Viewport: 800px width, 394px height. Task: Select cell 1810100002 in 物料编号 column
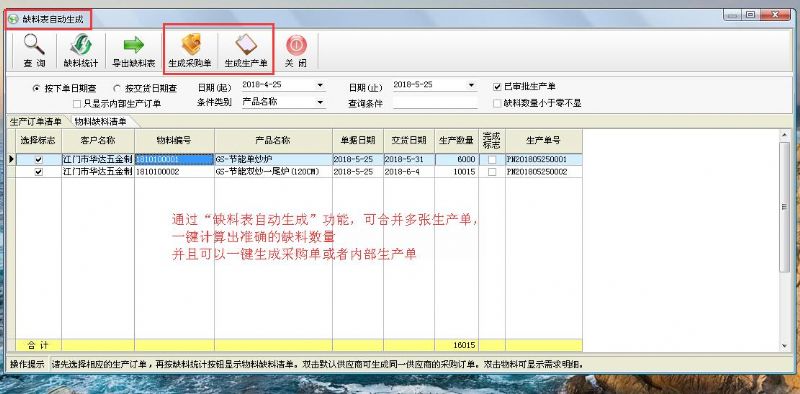174,173
